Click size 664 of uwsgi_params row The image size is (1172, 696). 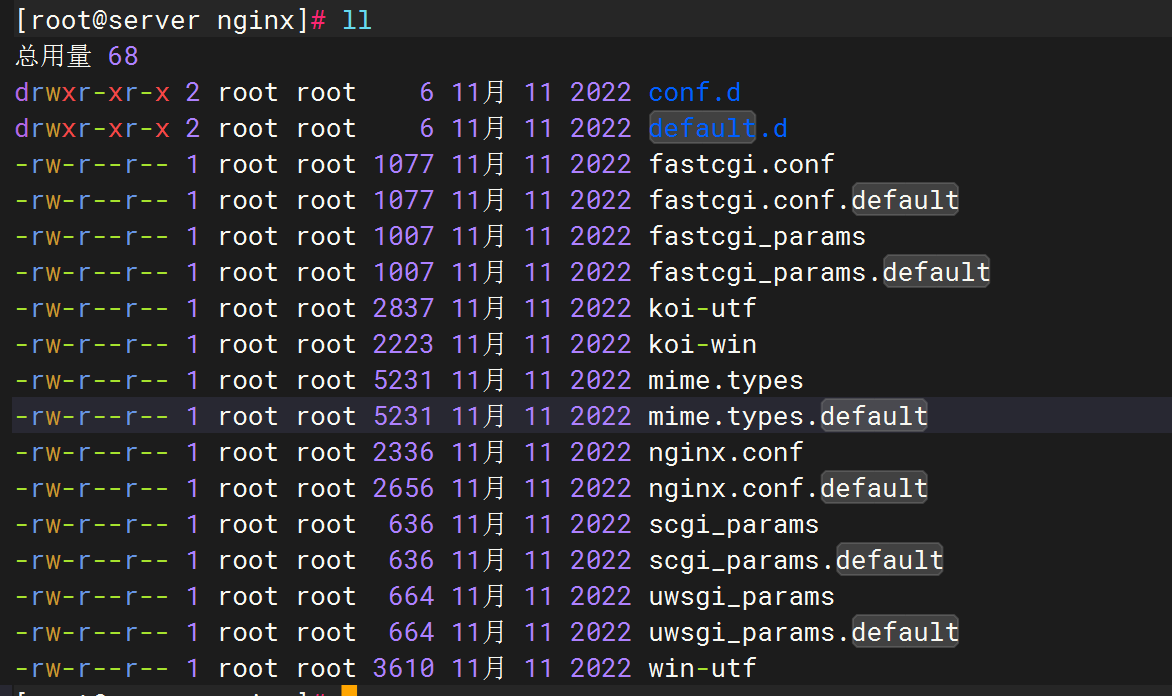[411, 597]
